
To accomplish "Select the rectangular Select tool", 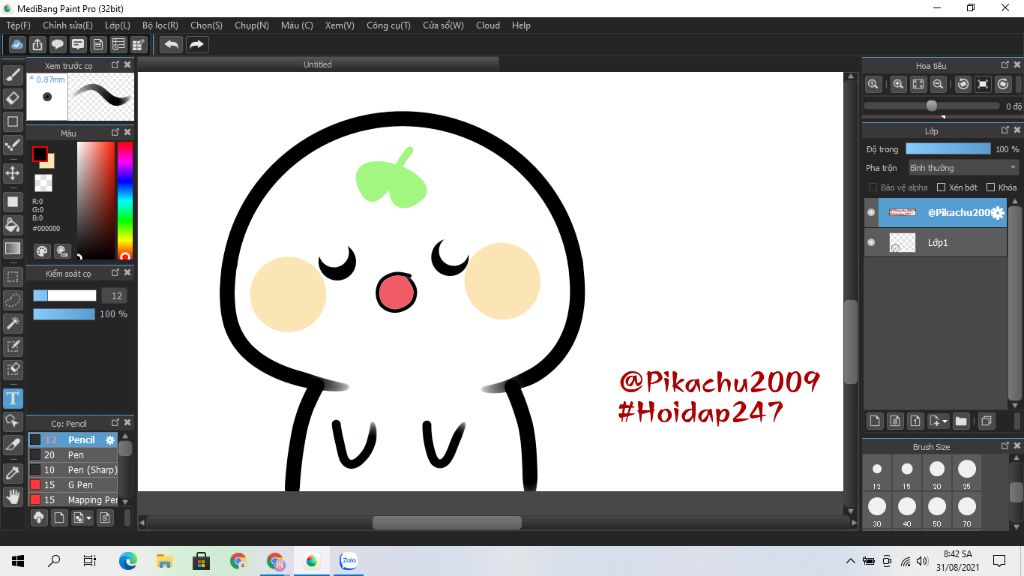I will (12, 277).
